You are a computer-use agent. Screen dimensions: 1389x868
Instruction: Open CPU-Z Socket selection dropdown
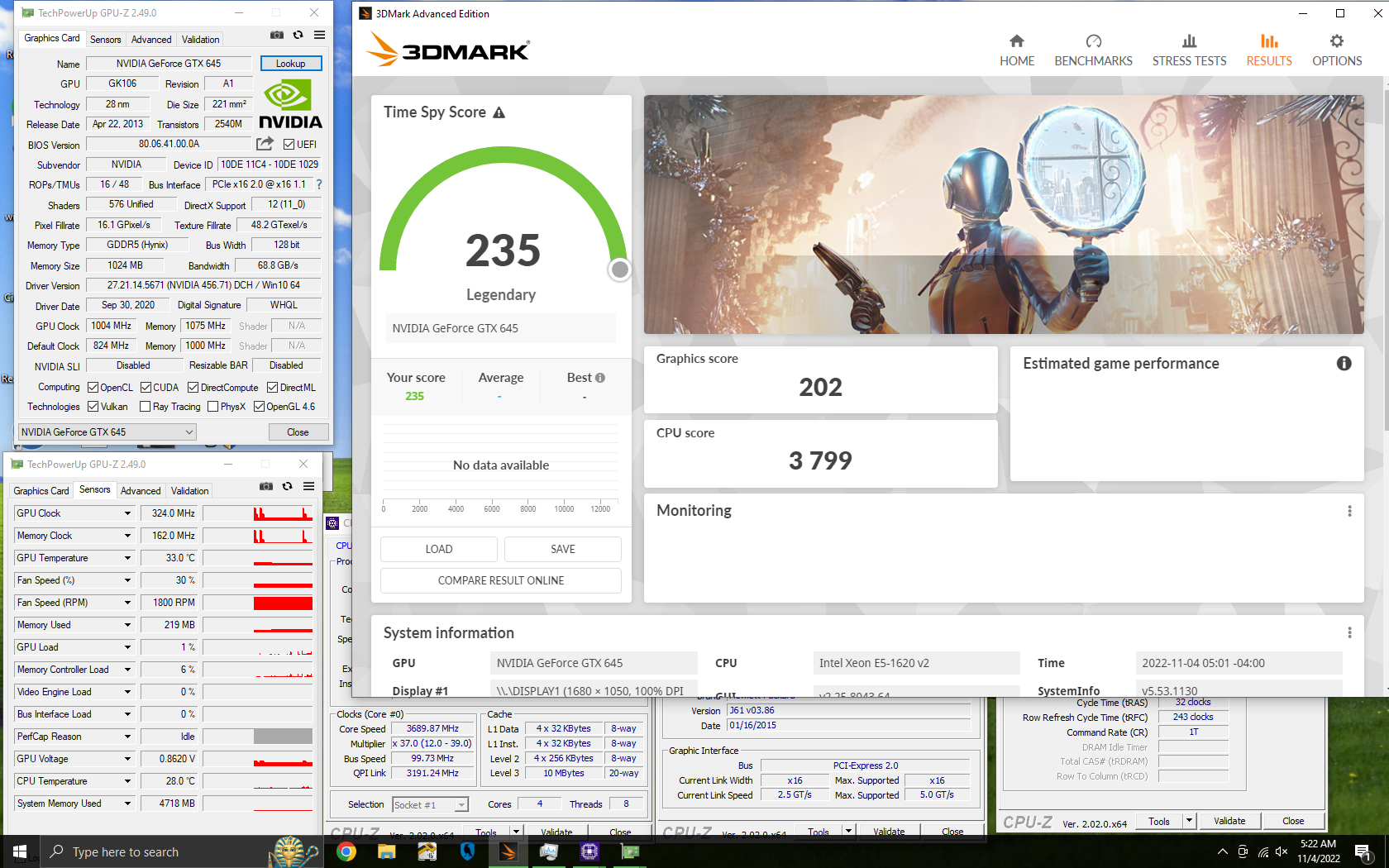[x=431, y=804]
